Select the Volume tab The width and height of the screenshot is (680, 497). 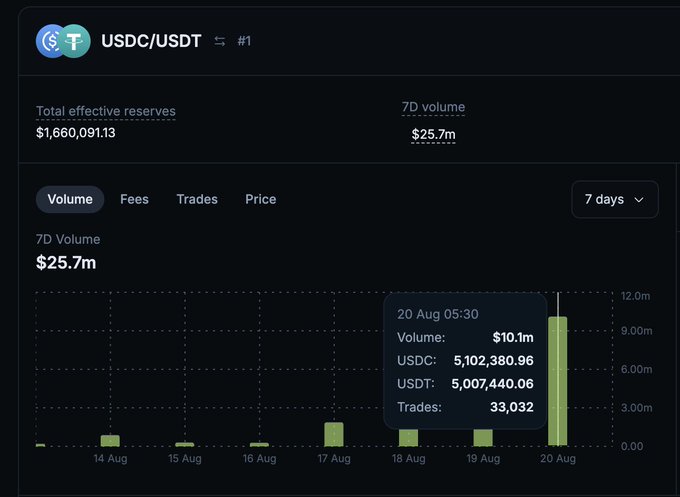[70, 199]
